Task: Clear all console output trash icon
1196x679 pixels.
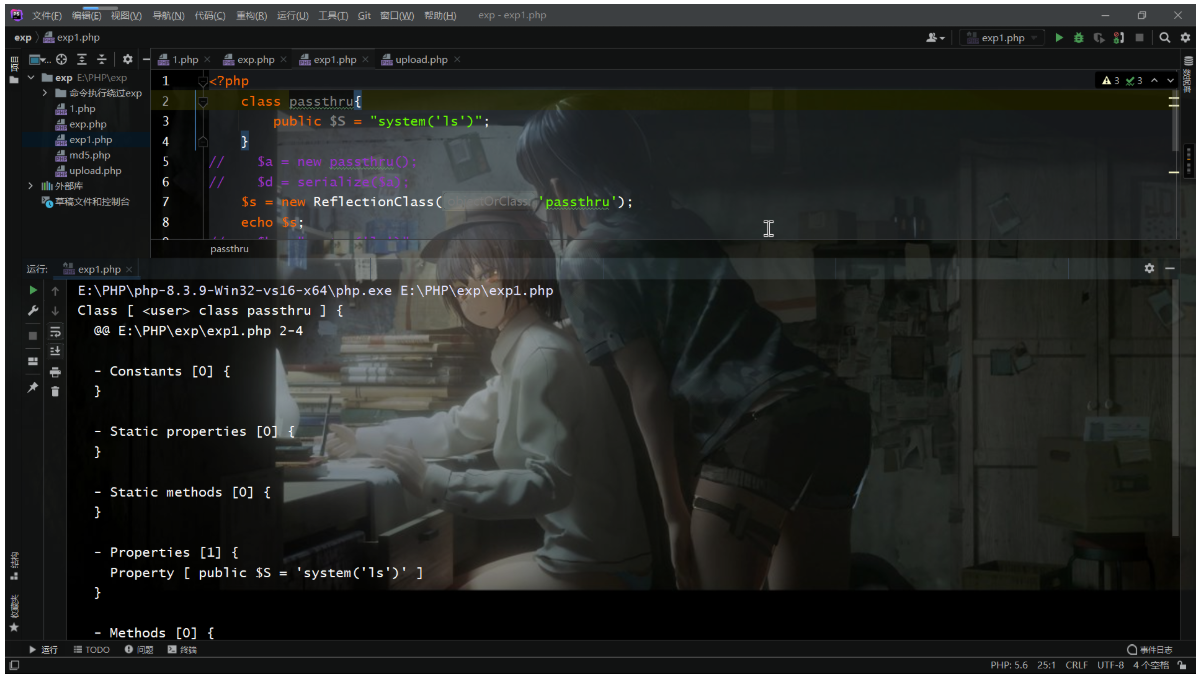Action: (x=55, y=391)
